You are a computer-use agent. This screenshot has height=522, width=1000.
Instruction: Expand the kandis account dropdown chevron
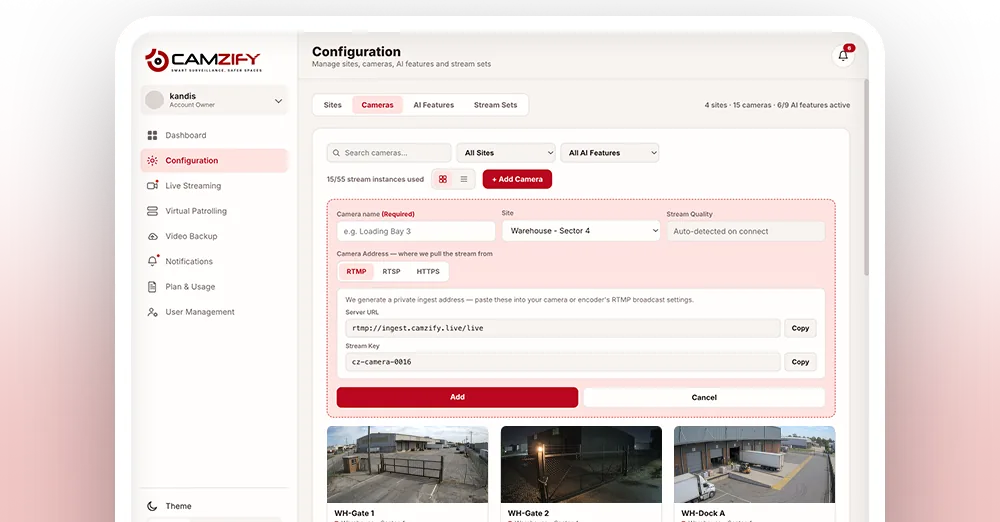[x=278, y=101]
